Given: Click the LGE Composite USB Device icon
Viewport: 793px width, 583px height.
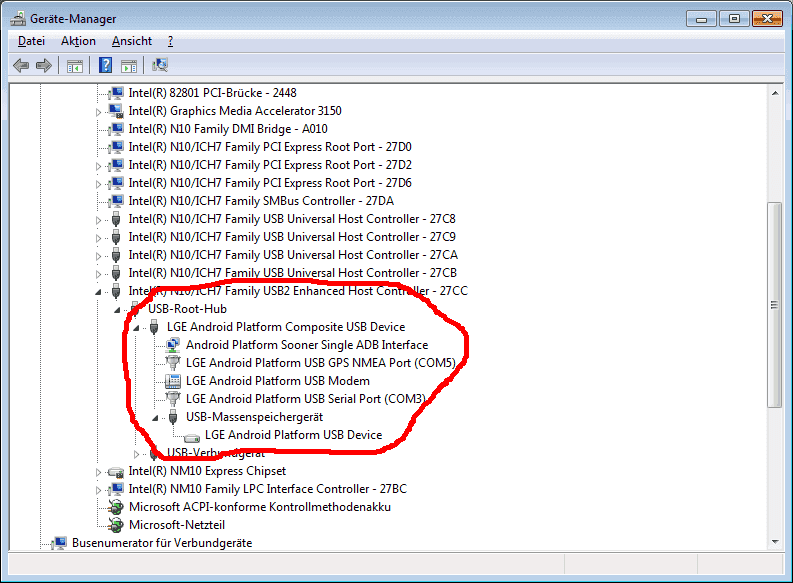Looking at the screenshot, I should (154, 327).
